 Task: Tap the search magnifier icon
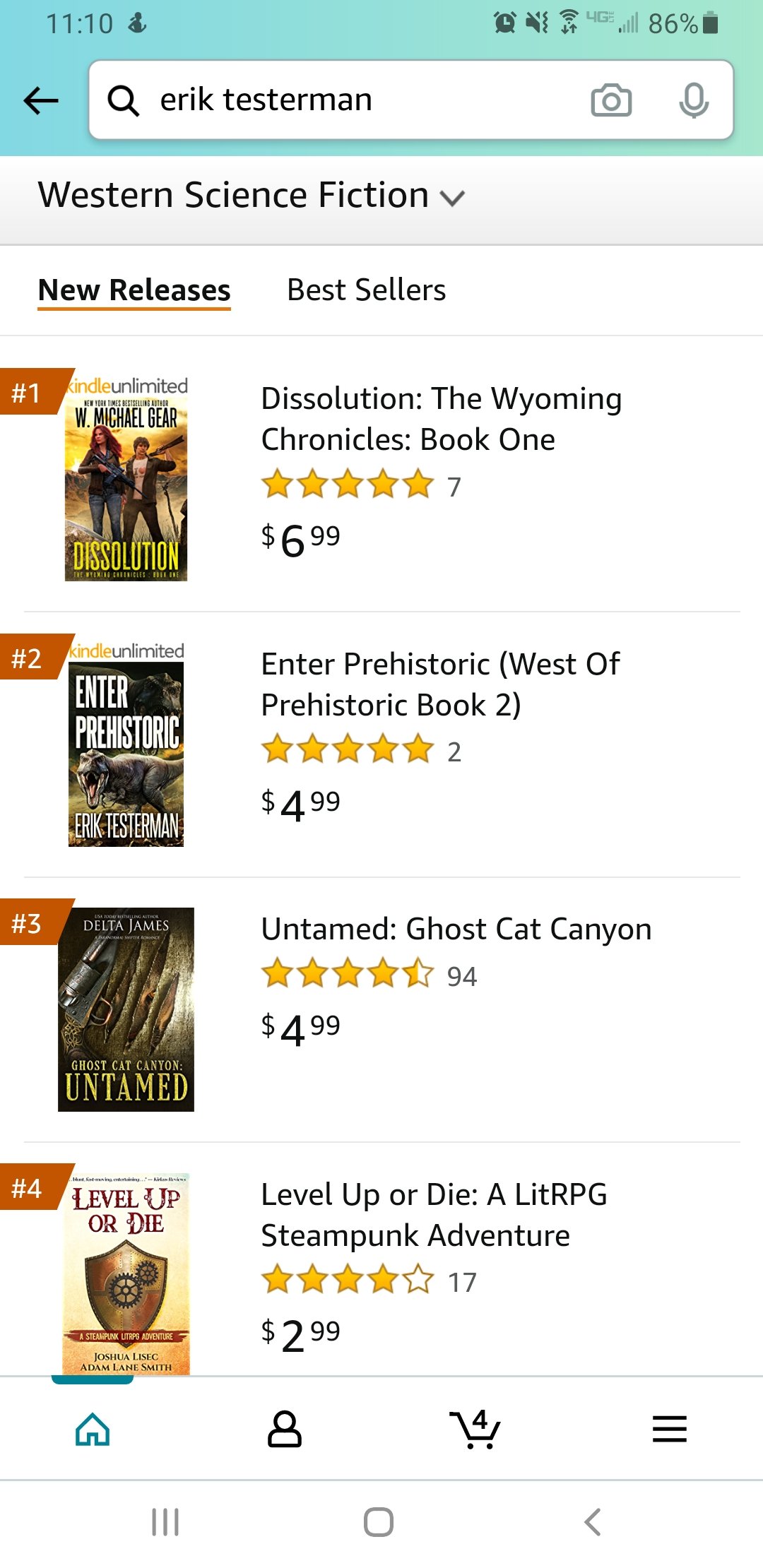click(123, 100)
